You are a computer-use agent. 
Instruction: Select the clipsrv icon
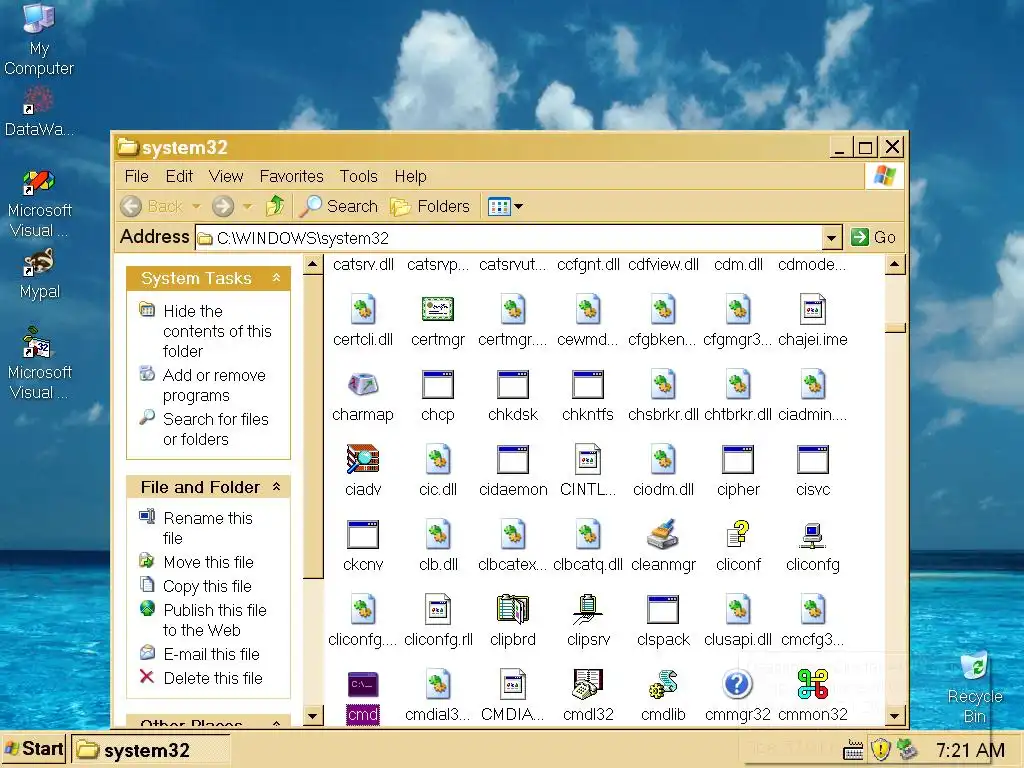(588, 609)
